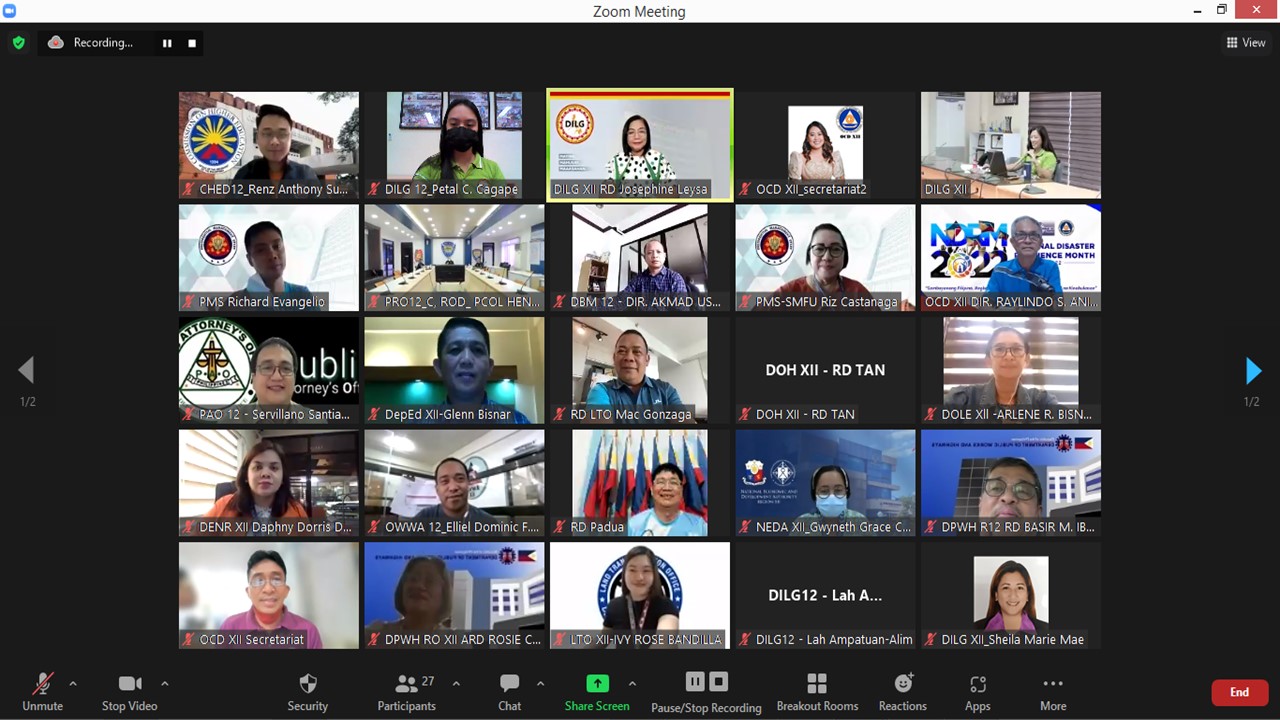The width and height of the screenshot is (1280, 720).
Task: Open the Chat panel
Action: [x=510, y=691]
